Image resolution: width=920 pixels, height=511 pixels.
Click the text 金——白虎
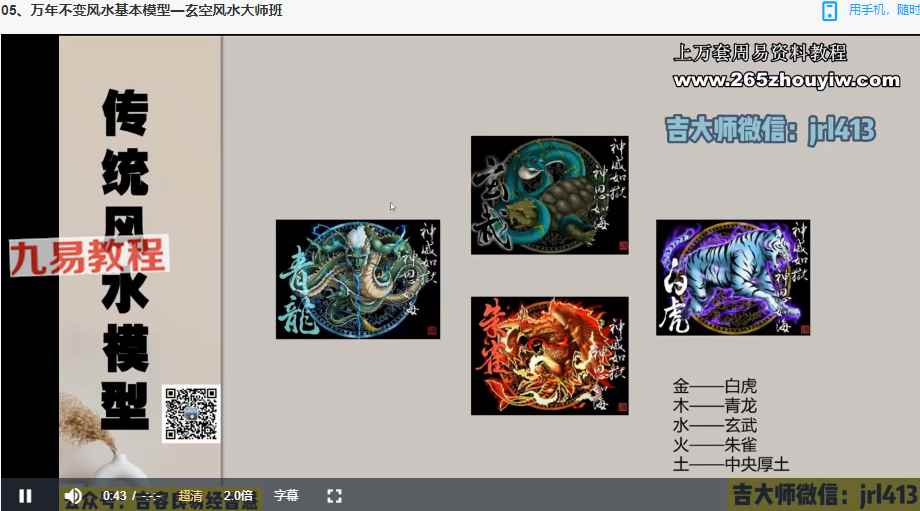click(715, 386)
